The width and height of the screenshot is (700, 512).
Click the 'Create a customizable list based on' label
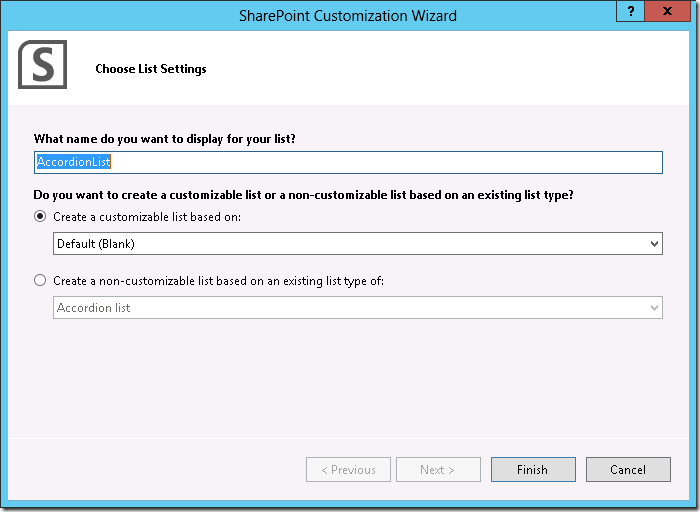(x=147, y=216)
